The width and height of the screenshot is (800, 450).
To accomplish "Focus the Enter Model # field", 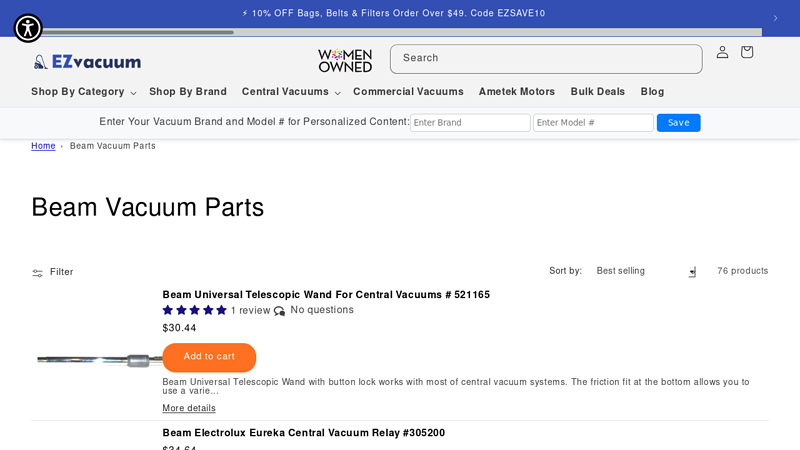I will coord(593,122).
